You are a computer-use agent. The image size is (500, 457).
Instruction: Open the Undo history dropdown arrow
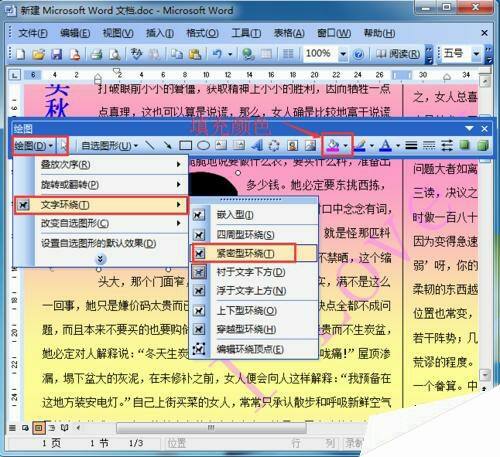click(230, 54)
